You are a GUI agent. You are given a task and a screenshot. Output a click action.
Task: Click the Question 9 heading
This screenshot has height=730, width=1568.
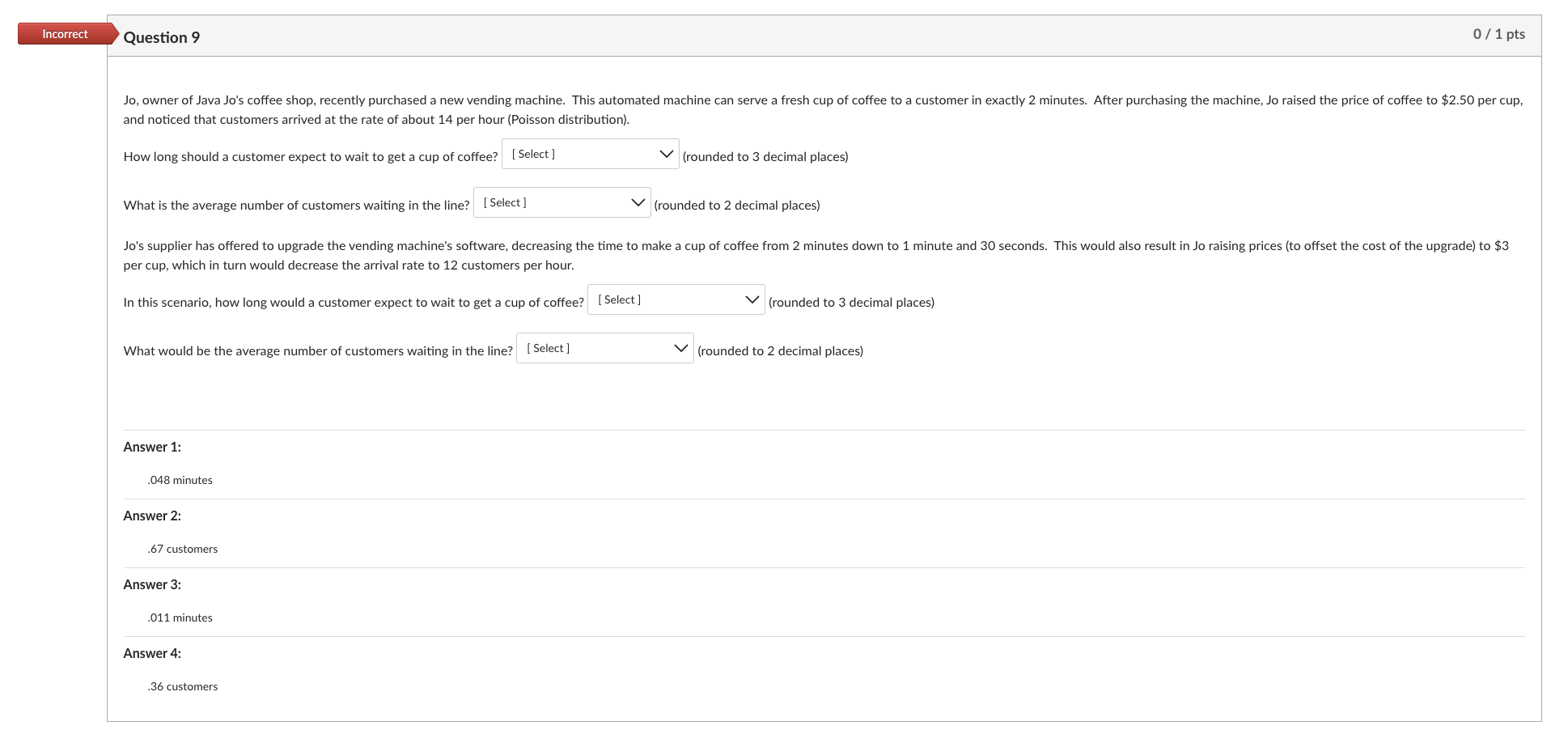[x=162, y=36]
